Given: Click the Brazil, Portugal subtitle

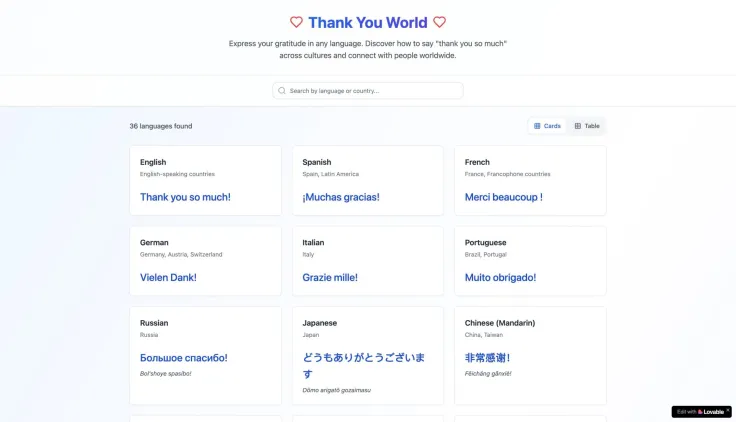Looking at the screenshot, I should click(486, 254).
